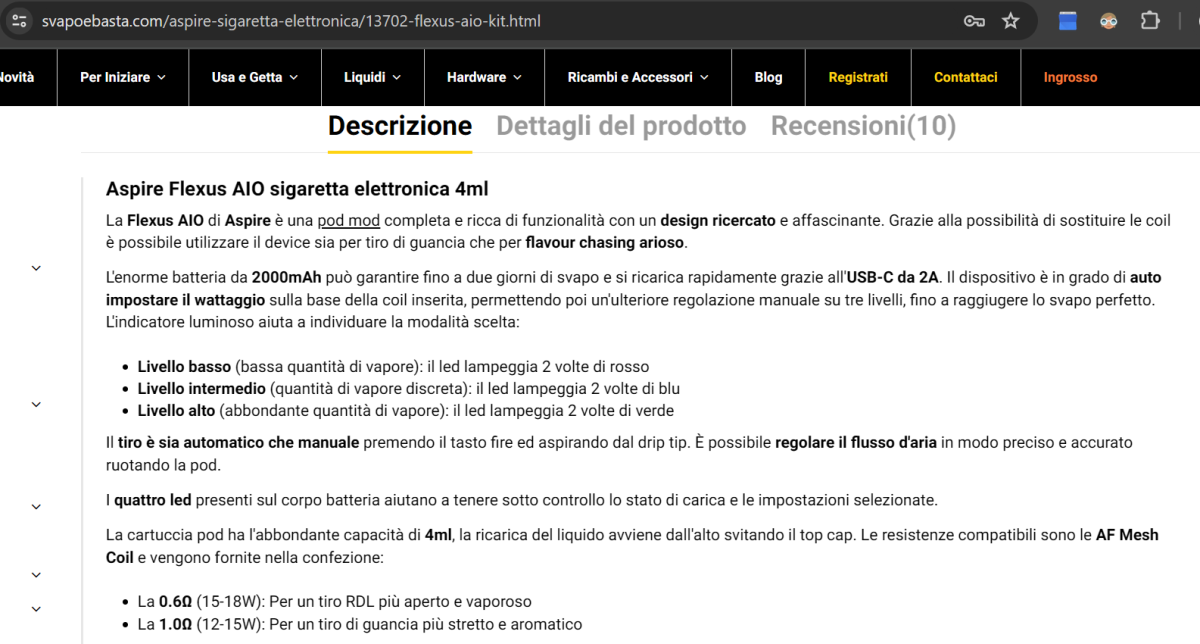This screenshot has width=1200, height=644.
Task: Click the Livello intermedio bullet line
Action: point(408,389)
